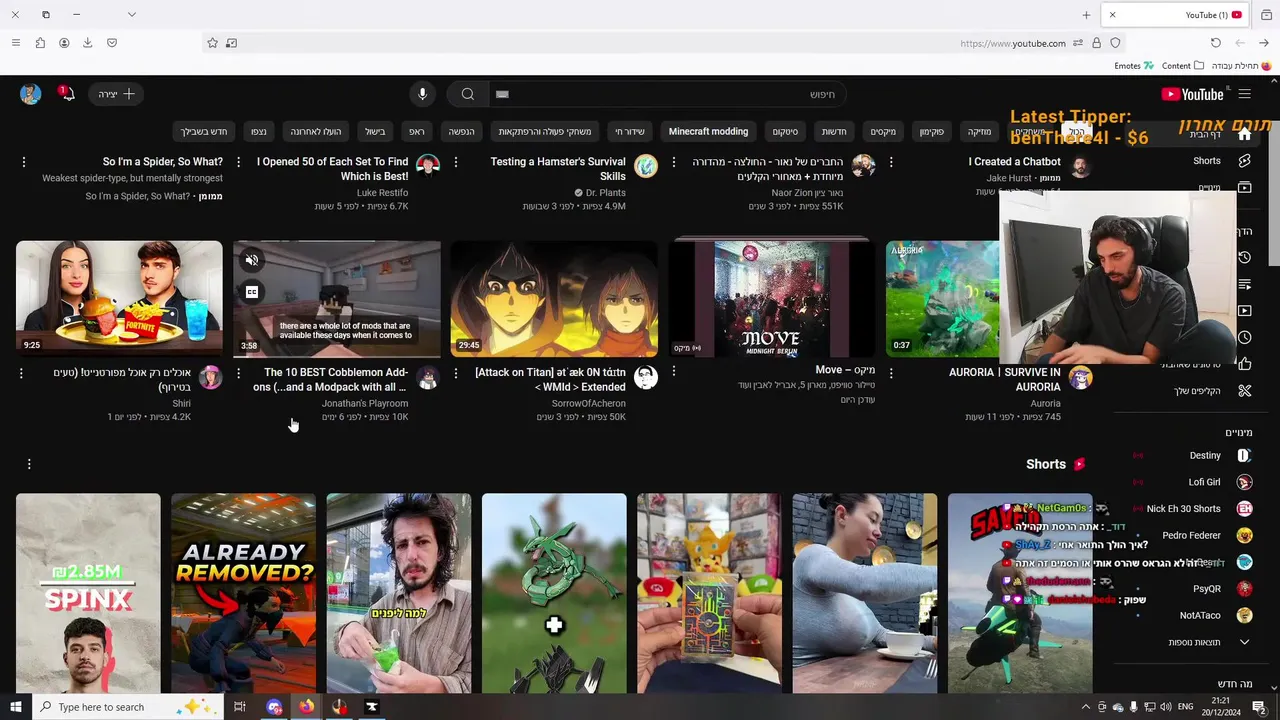Select the חדש בשבילך filter chip
Screen dimensions: 1280x720
[x=204, y=131]
